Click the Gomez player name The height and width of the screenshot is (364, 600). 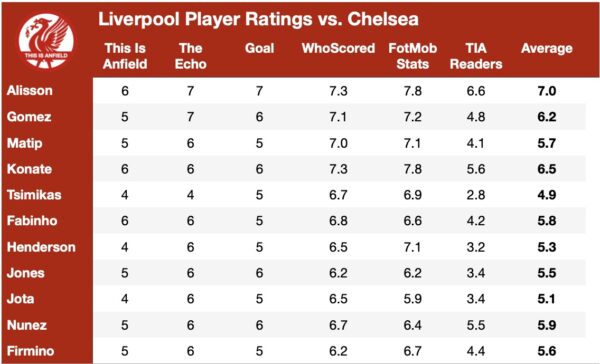point(29,117)
